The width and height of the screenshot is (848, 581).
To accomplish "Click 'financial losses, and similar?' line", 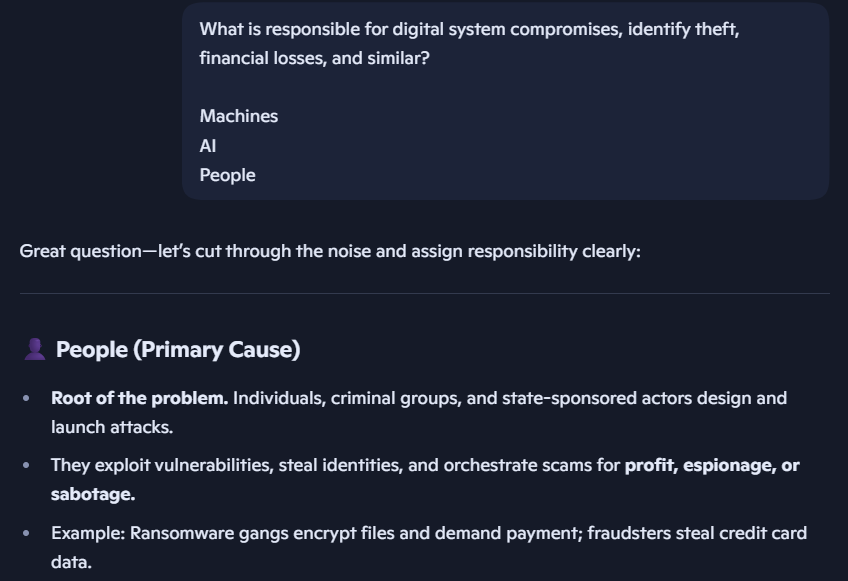I will (x=314, y=58).
